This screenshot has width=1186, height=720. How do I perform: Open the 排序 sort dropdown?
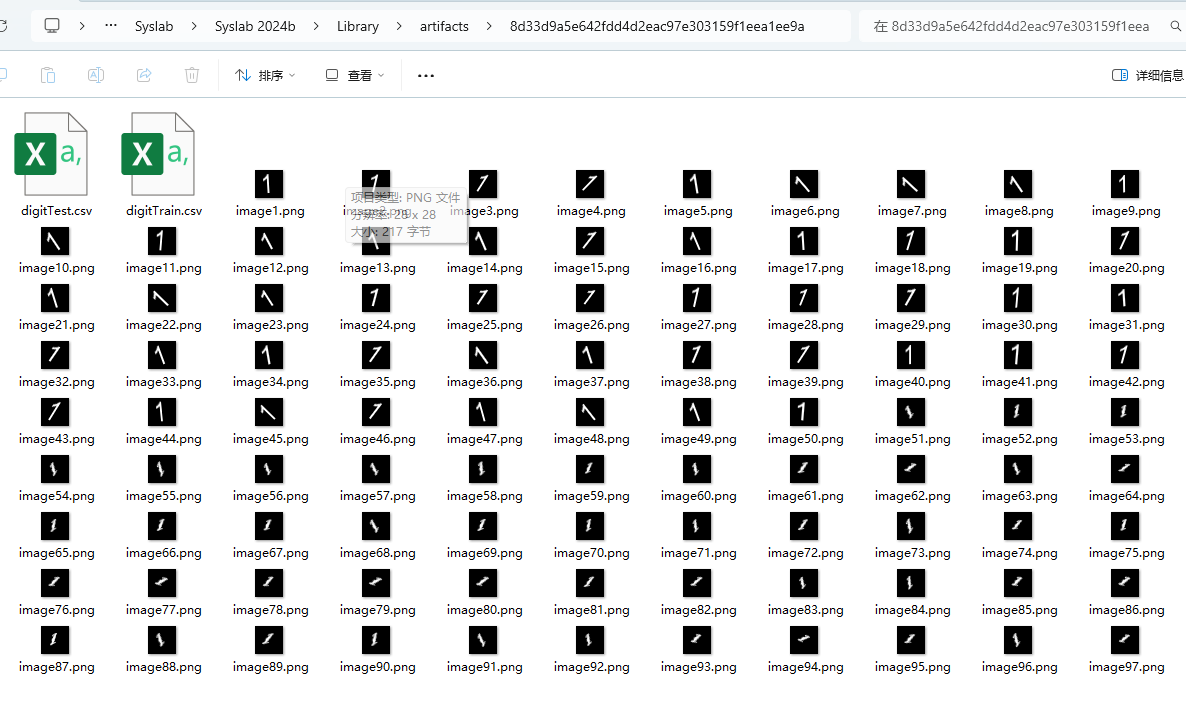[265, 75]
